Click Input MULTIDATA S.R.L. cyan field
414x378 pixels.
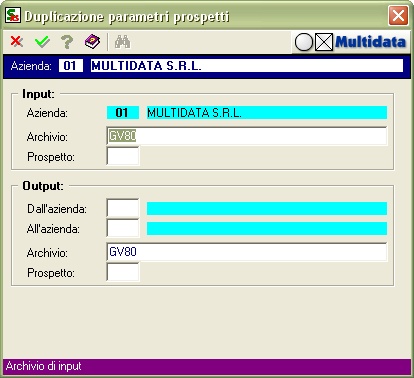point(267,113)
